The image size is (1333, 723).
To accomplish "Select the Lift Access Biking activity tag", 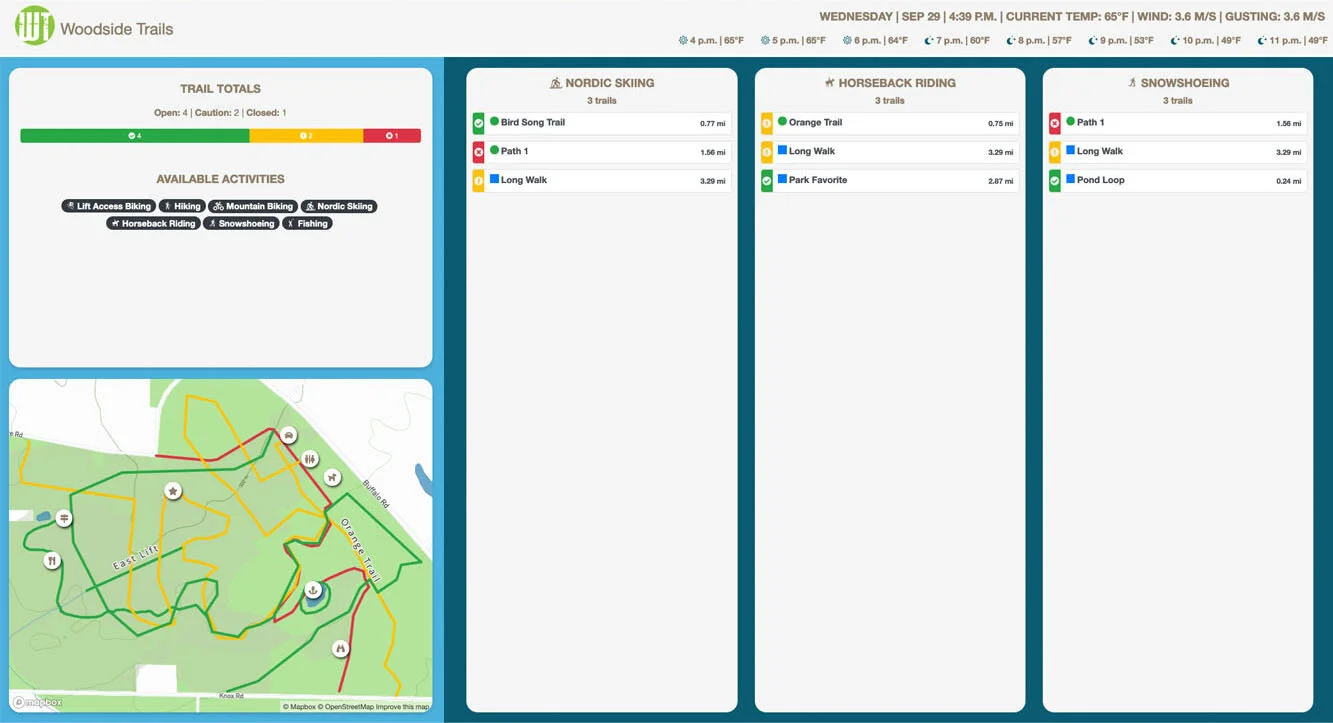I will (108, 206).
